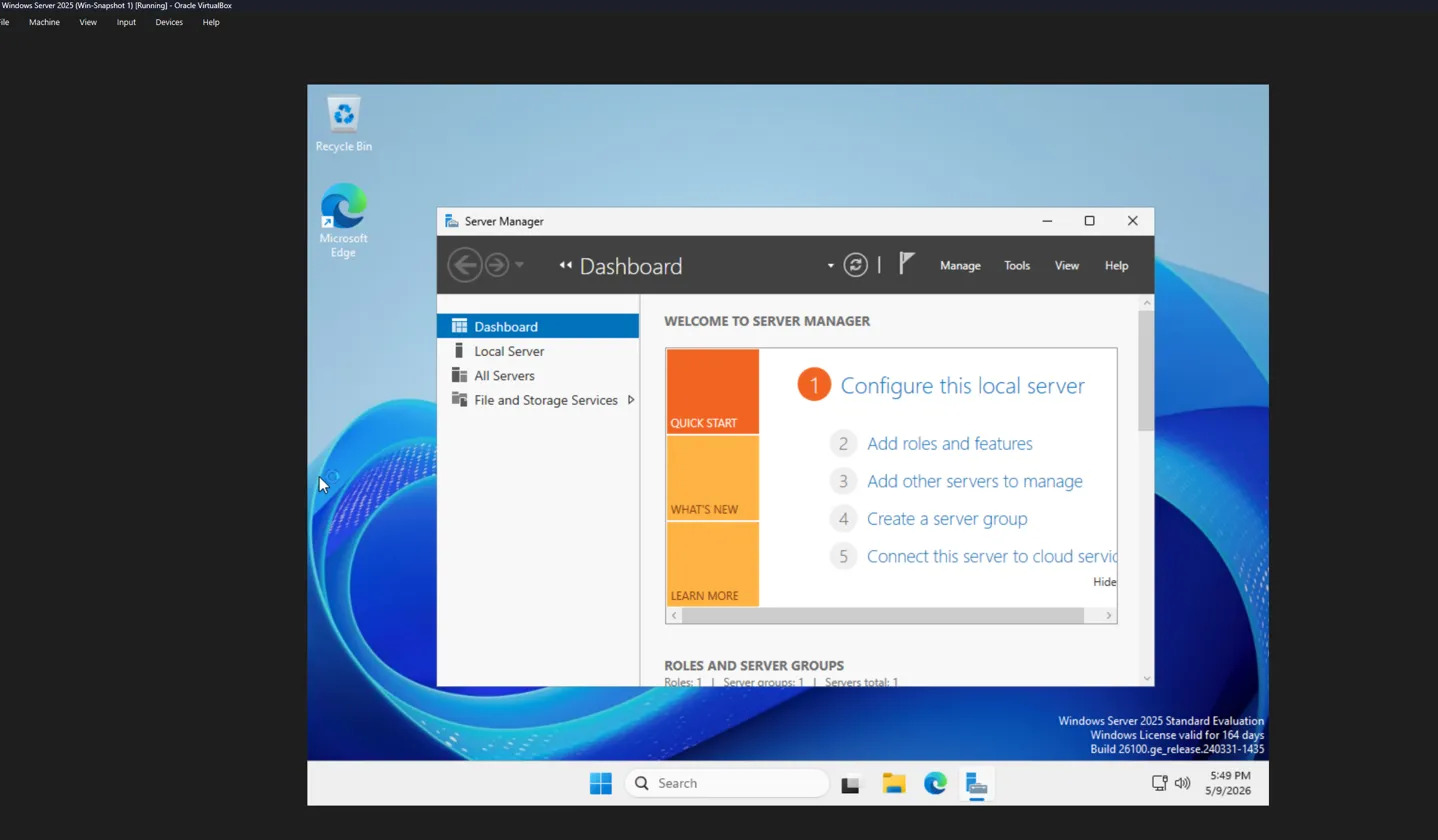The image size is (1438, 840).
Task: Open the Recycle Bin desktop icon
Action: pyautogui.click(x=343, y=123)
